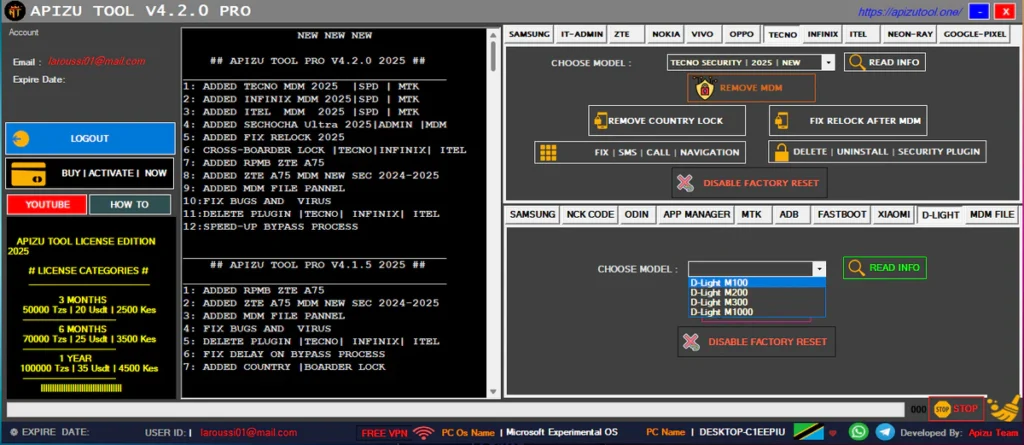Click the changelog scrollbar thumb
This screenshot has height=445, width=1024.
[x=493, y=56]
